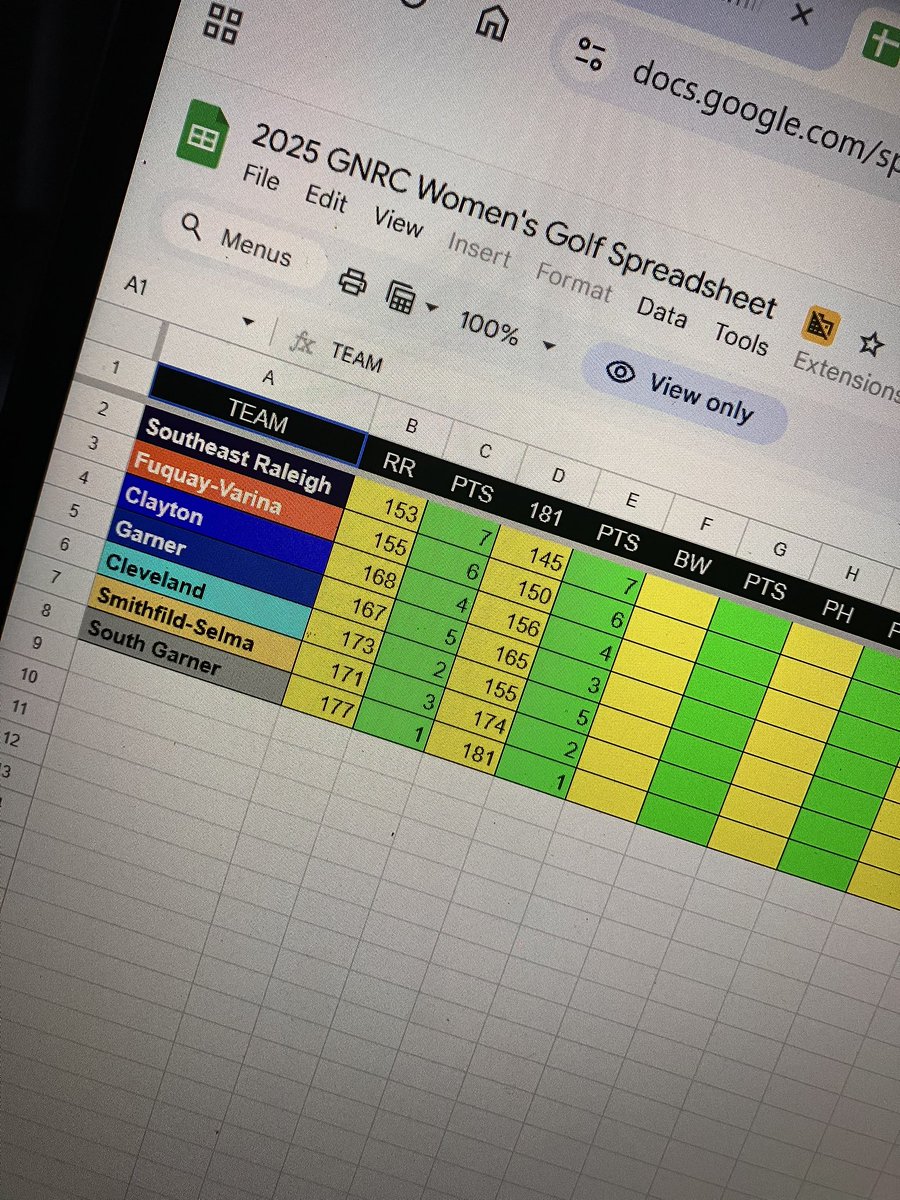Select column B header
This screenshot has width=900, height=1200.
coord(411,426)
